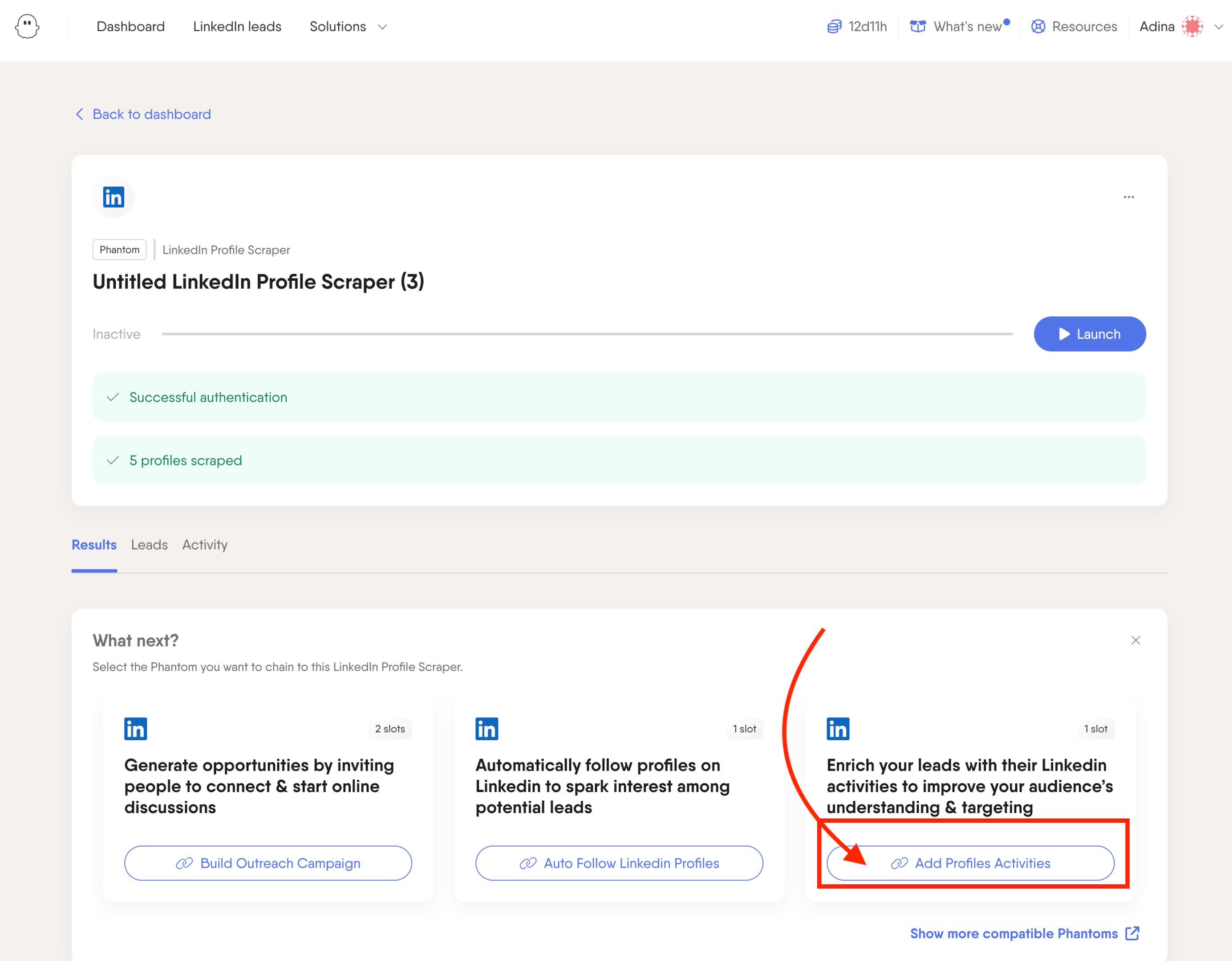Click 1 slot badge on enrich leads card
The height and width of the screenshot is (961, 1232).
coord(1095,729)
